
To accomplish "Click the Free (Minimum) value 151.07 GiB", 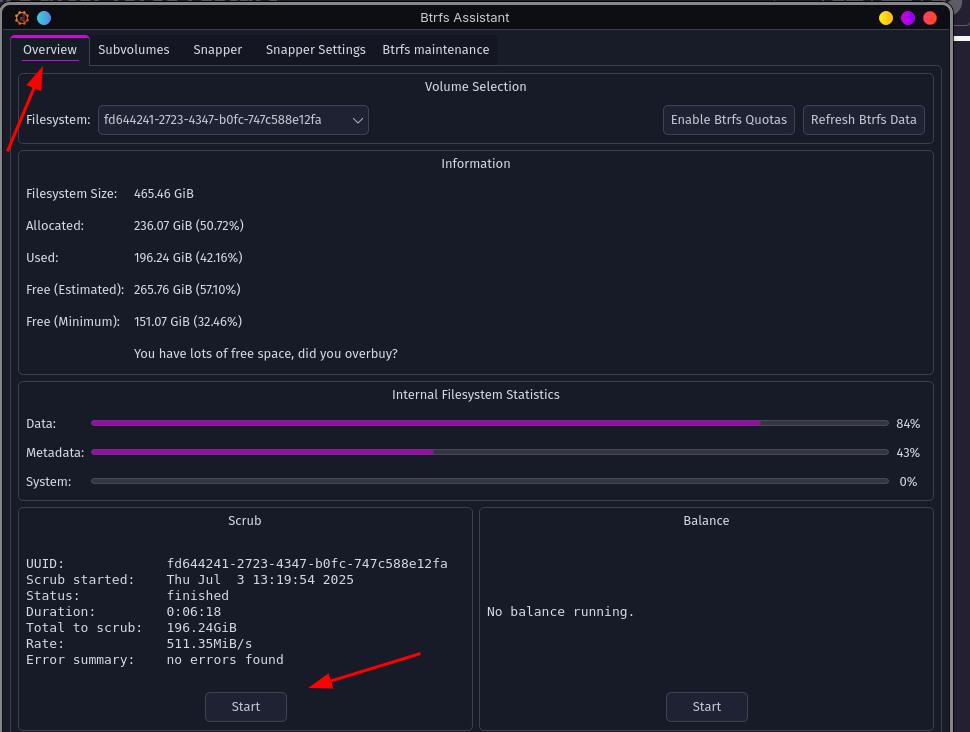I will tap(187, 322).
